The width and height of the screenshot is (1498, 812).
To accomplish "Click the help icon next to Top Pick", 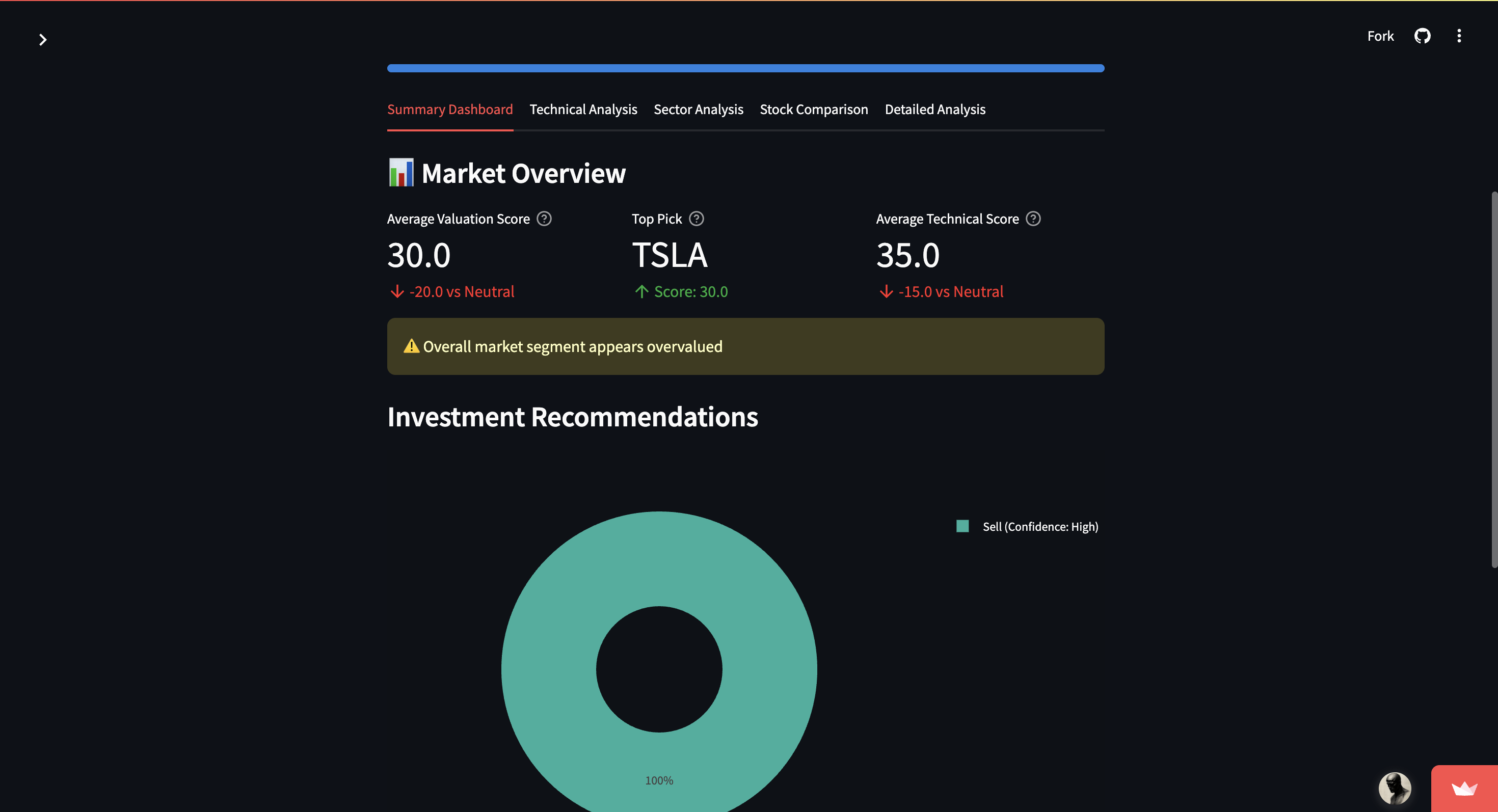I will click(696, 219).
